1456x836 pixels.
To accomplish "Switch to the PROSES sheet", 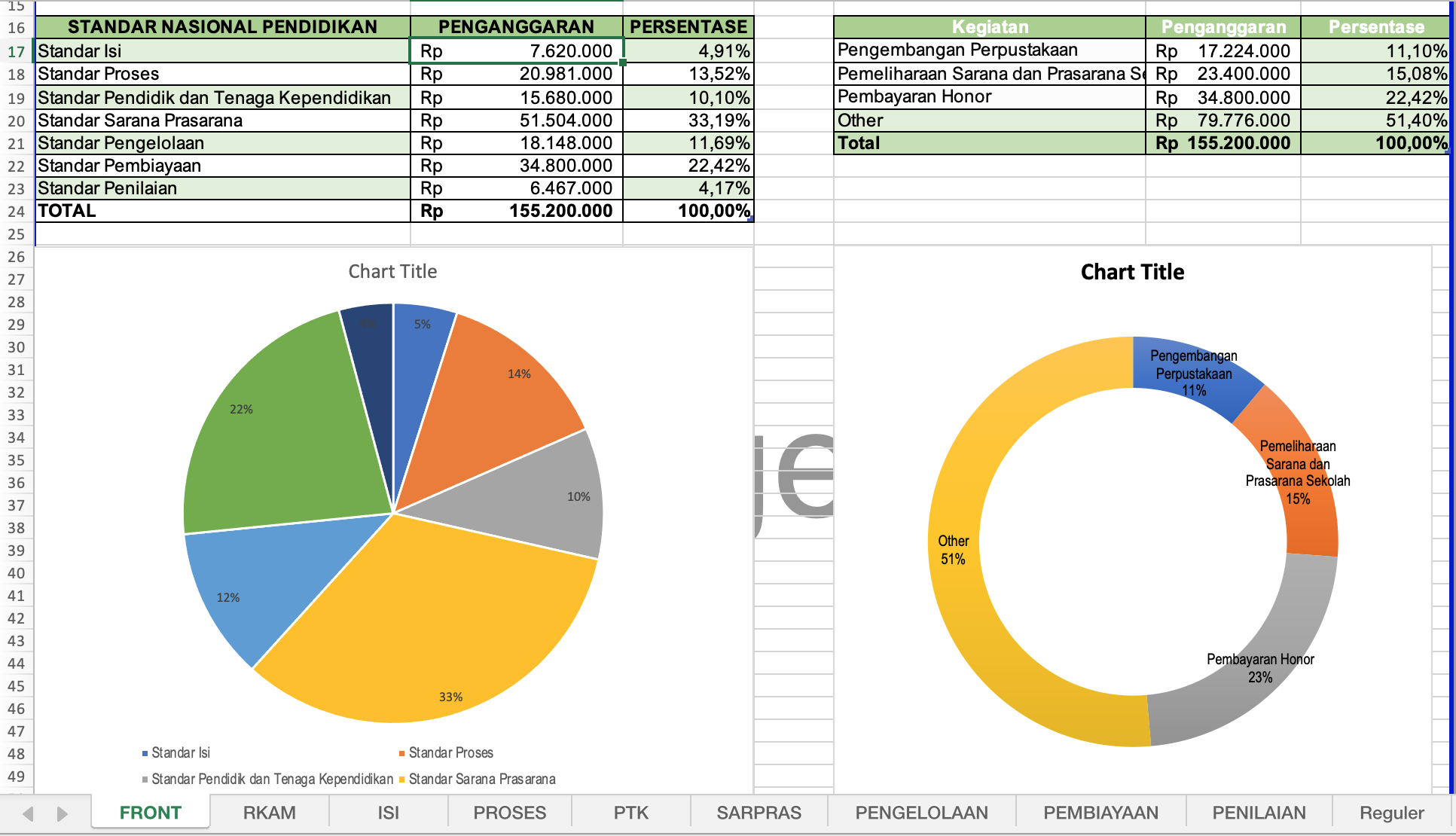I will pos(509,813).
